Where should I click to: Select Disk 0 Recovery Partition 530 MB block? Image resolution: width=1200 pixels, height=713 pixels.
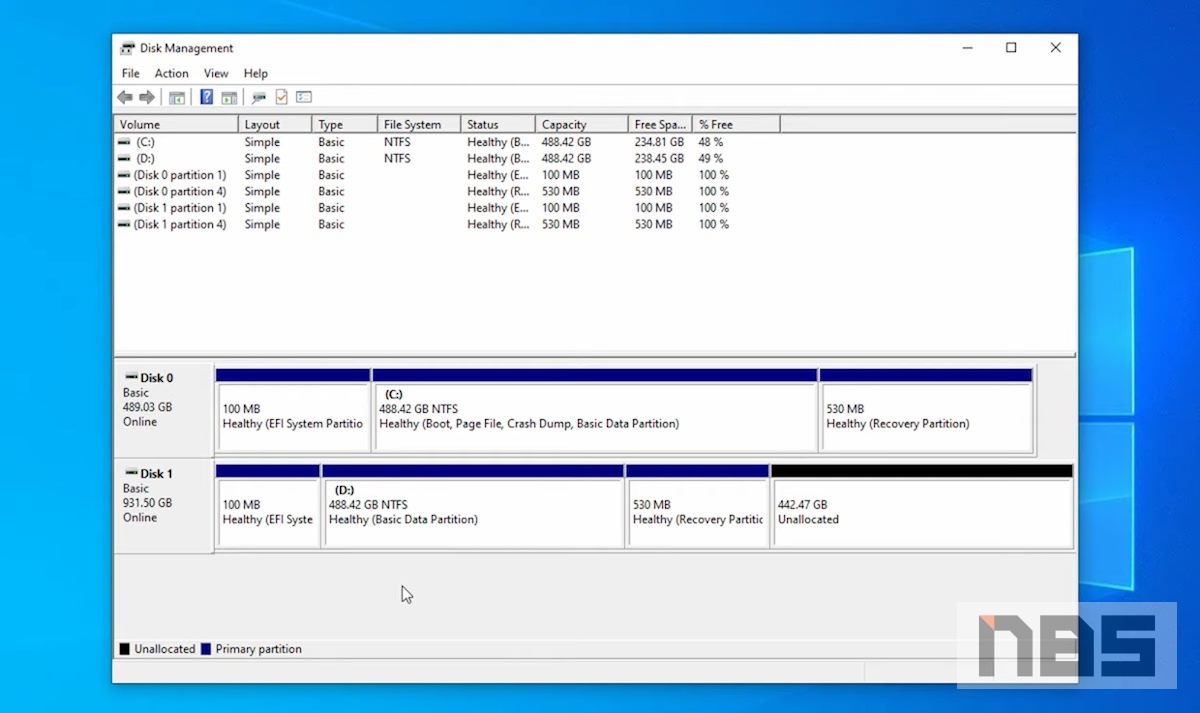pos(925,416)
